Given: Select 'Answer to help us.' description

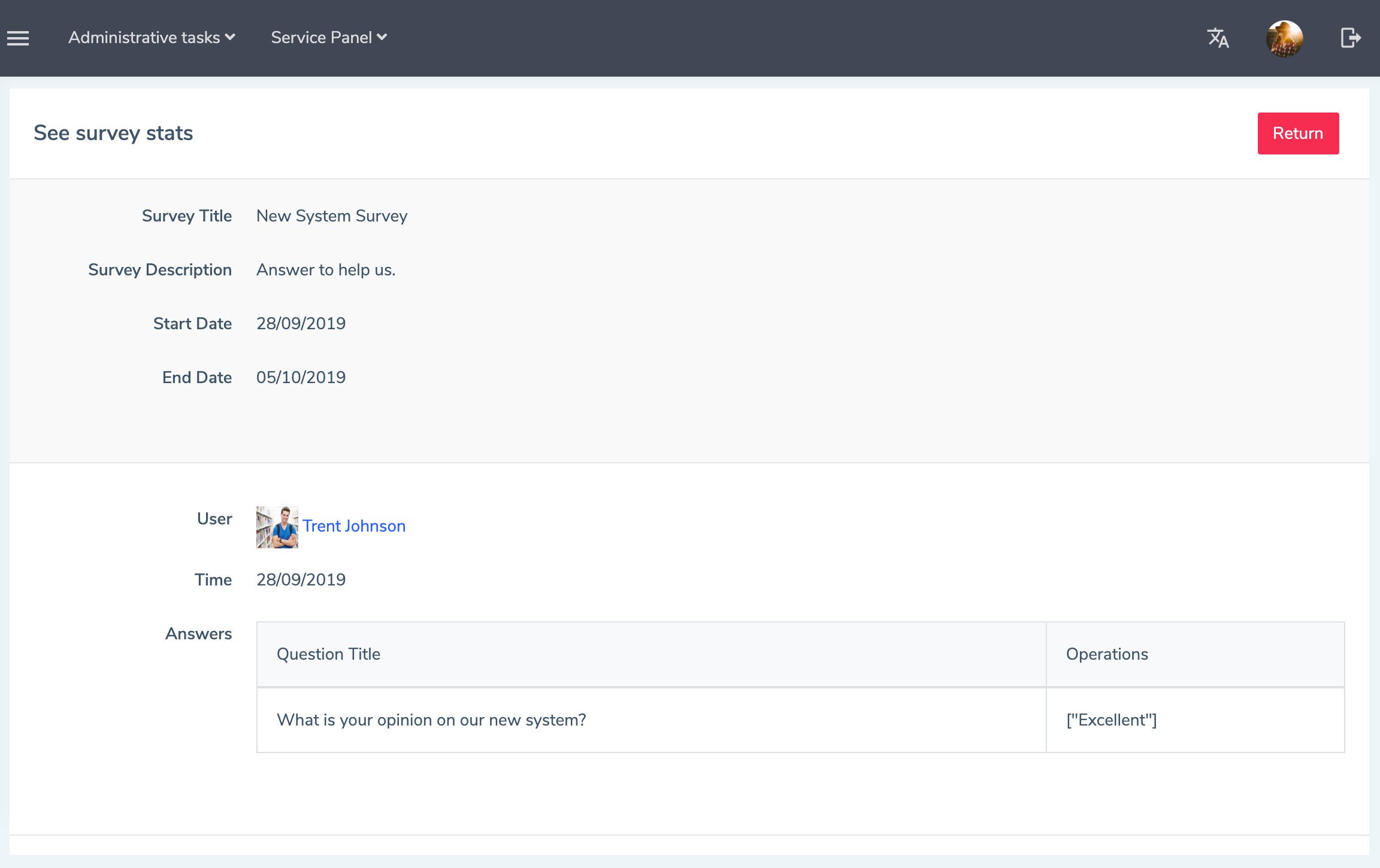Looking at the screenshot, I should [326, 269].
